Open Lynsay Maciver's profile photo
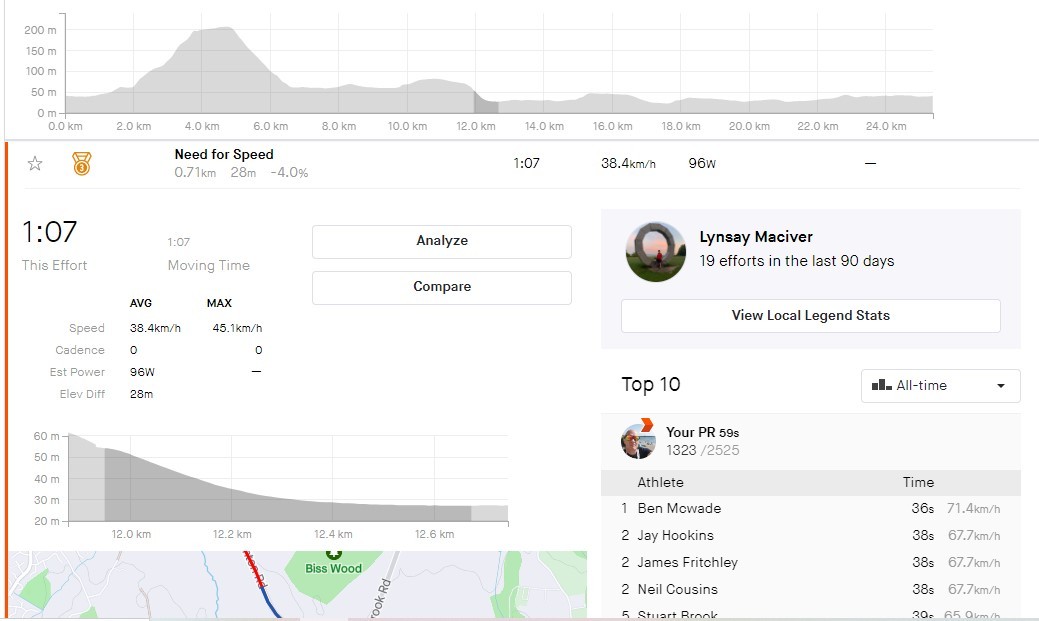Image resolution: width=1039 pixels, height=621 pixels. tap(656, 252)
